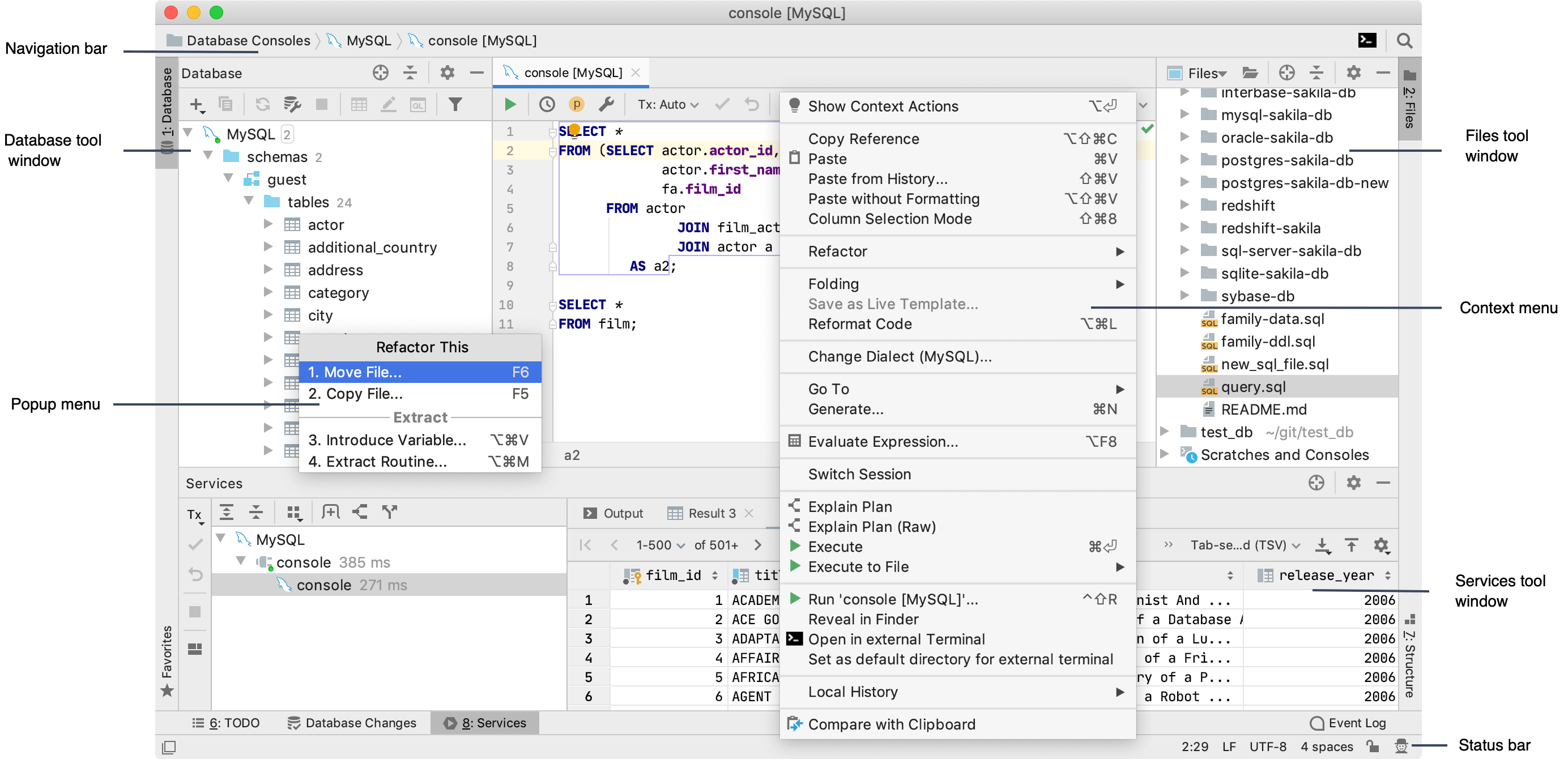Viewport: 1568px width, 759px height.
Task: Click the 8: Services bottom button
Action: click(x=484, y=723)
